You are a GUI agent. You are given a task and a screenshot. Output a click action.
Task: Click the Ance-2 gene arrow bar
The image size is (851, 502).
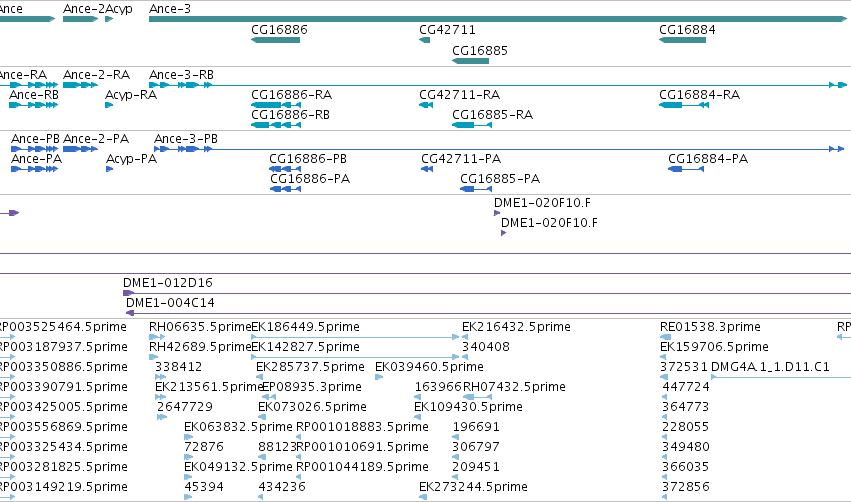[x=80, y=19]
